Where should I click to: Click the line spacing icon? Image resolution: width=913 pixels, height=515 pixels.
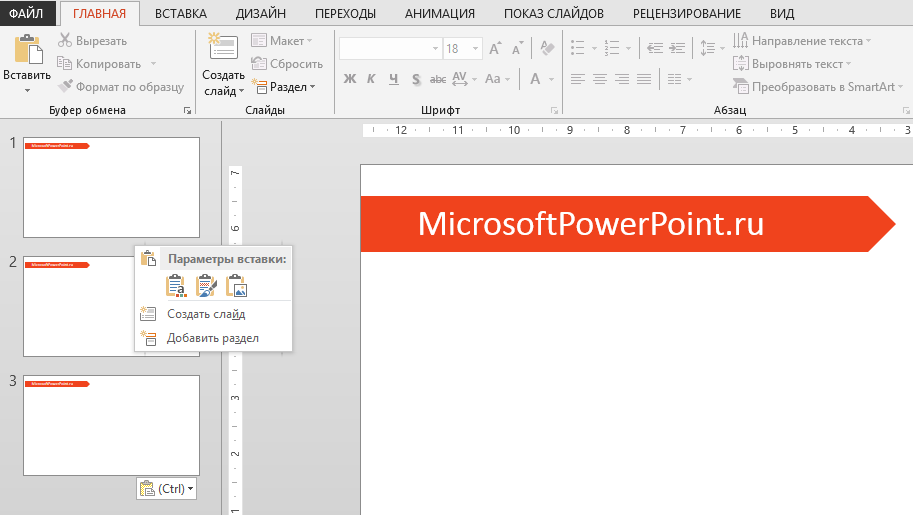click(x=707, y=48)
